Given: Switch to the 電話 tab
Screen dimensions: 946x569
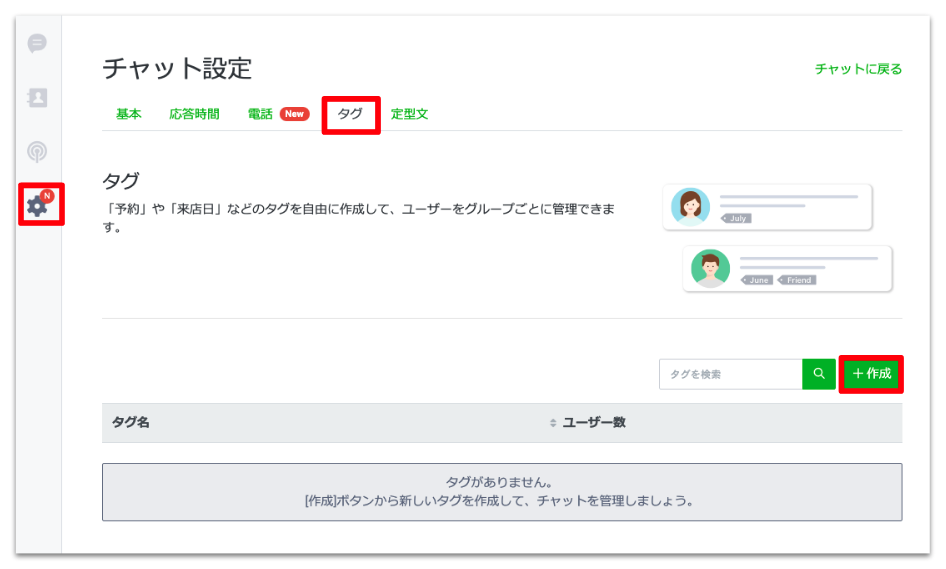Looking at the screenshot, I should [x=260, y=114].
